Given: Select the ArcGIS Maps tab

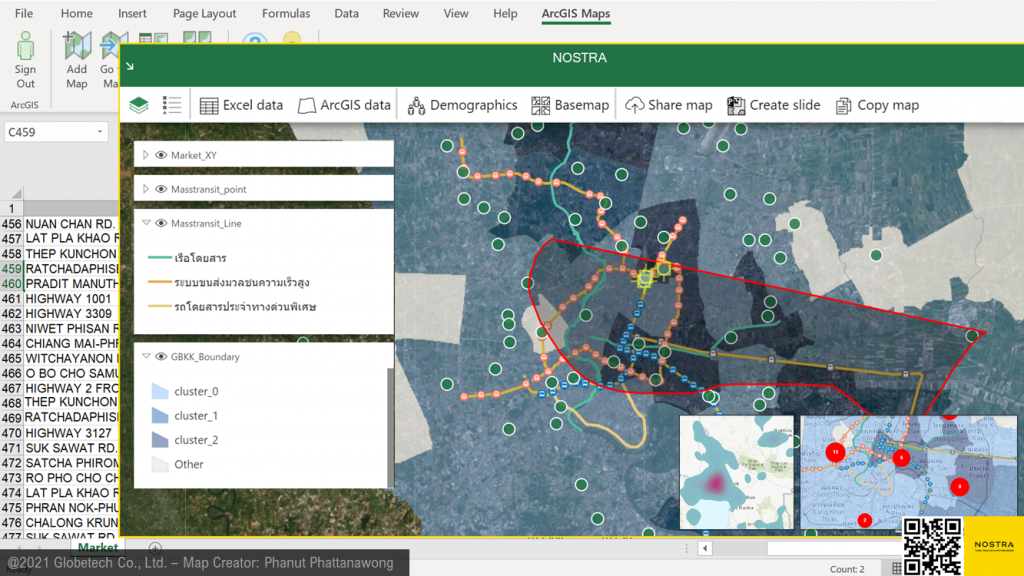Looking at the screenshot, I should (x=576, y=13).
